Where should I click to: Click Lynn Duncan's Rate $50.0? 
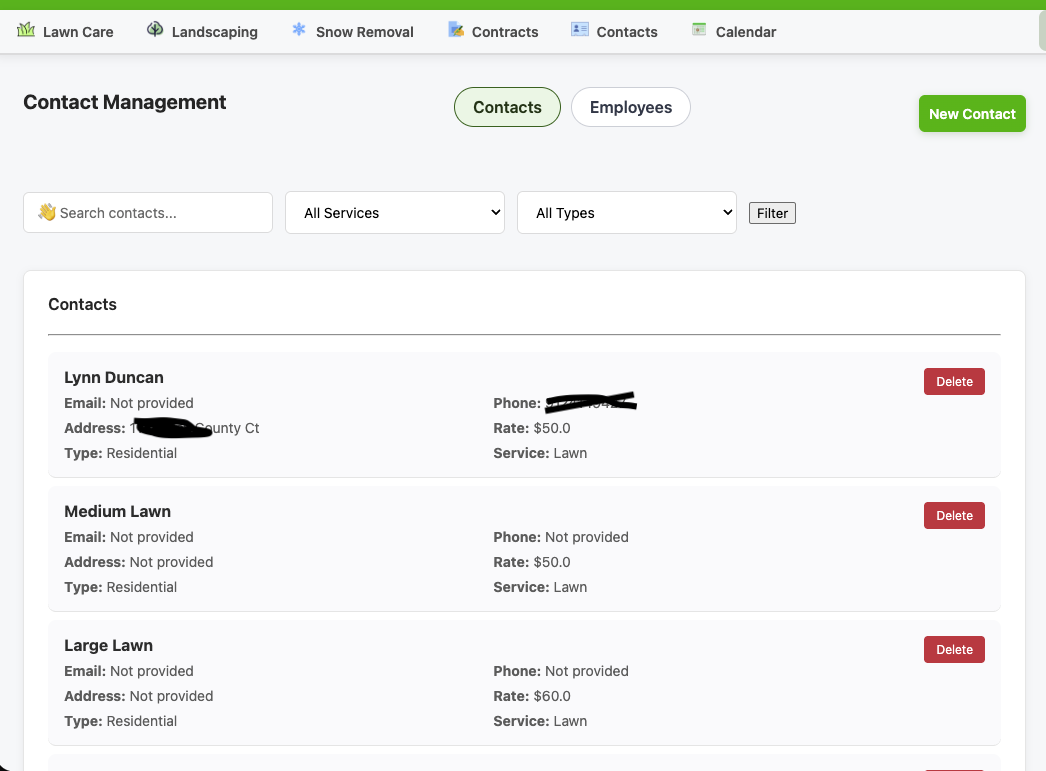[x=532, y=428]
